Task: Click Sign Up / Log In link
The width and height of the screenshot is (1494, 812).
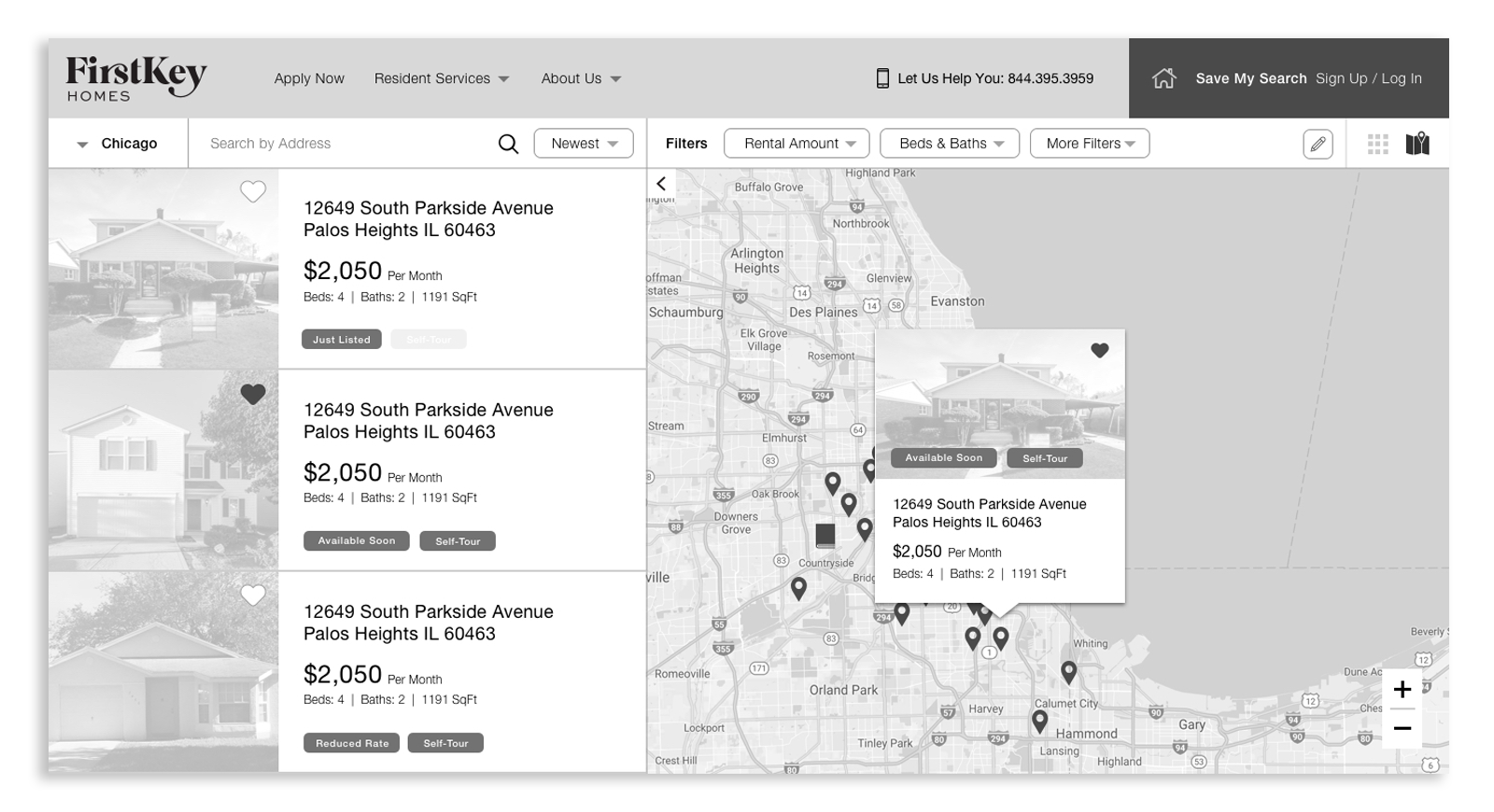Action: pos(1368,78)
